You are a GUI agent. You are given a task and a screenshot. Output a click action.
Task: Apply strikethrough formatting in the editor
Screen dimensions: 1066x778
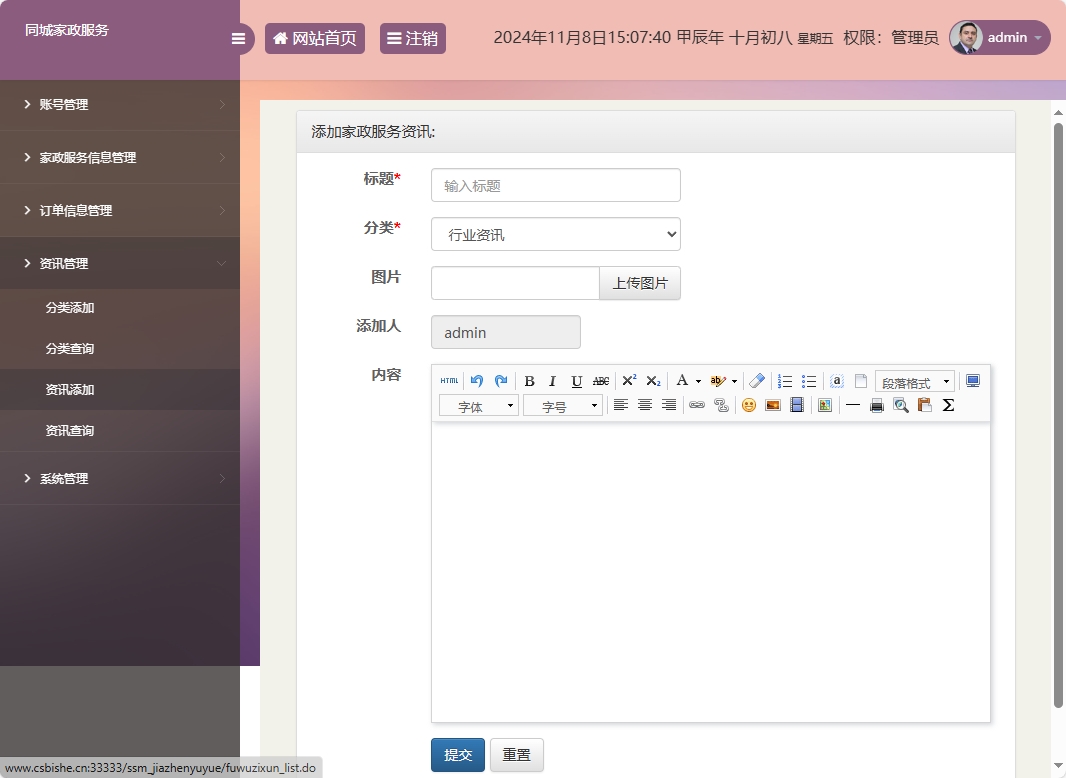[600, 381]
